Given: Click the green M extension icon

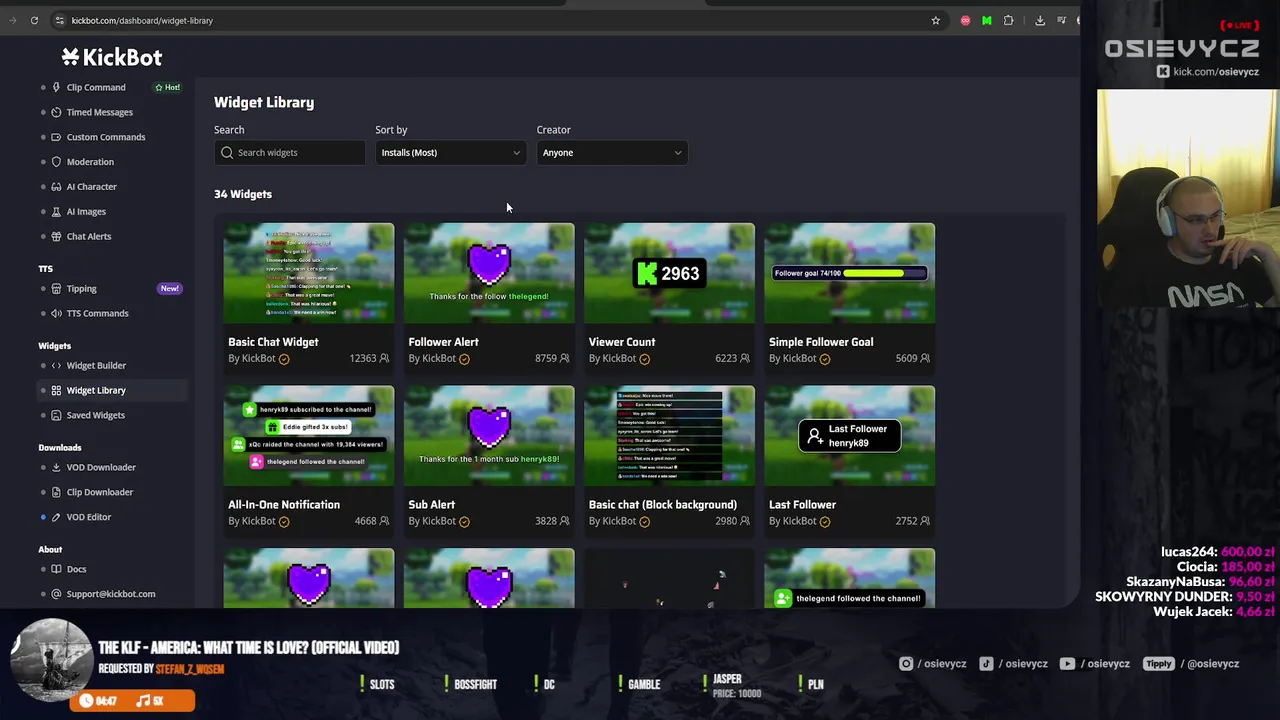Looking at the screenshot, I should click(x=986, y=20).
